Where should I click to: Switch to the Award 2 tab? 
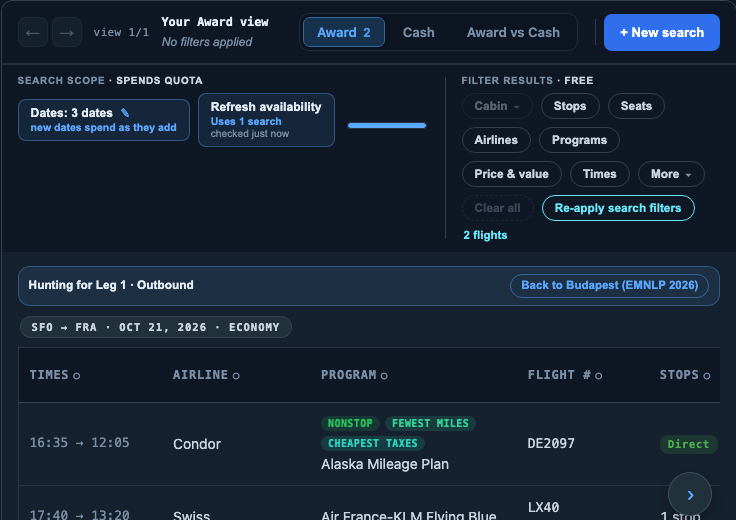coord(344,32)
